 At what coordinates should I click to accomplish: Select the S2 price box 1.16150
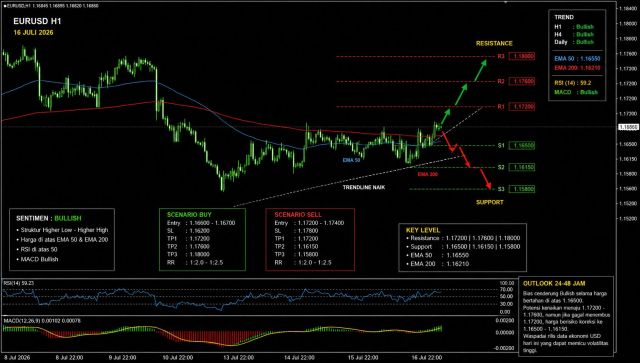click(x=522, y=167)
